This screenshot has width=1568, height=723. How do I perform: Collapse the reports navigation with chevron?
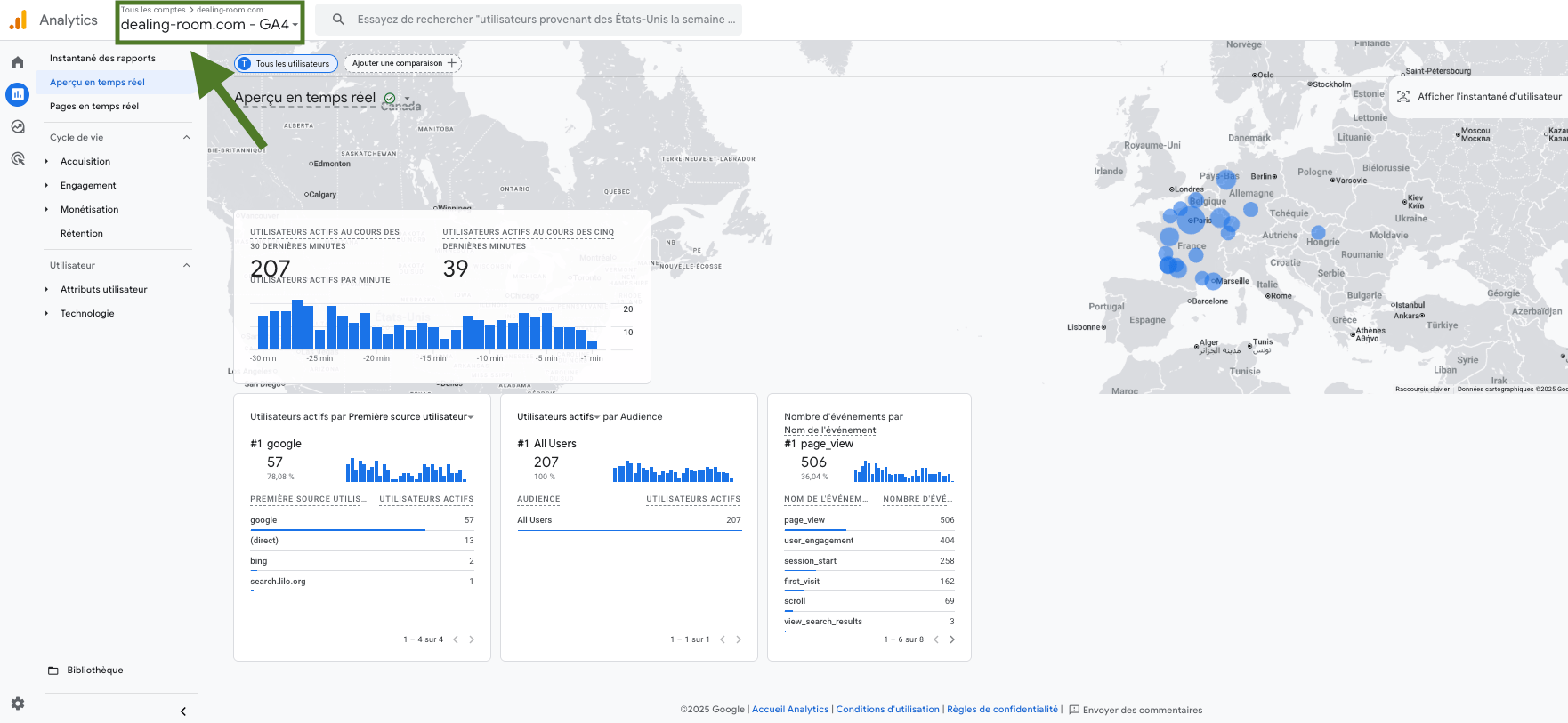(183, 711)
